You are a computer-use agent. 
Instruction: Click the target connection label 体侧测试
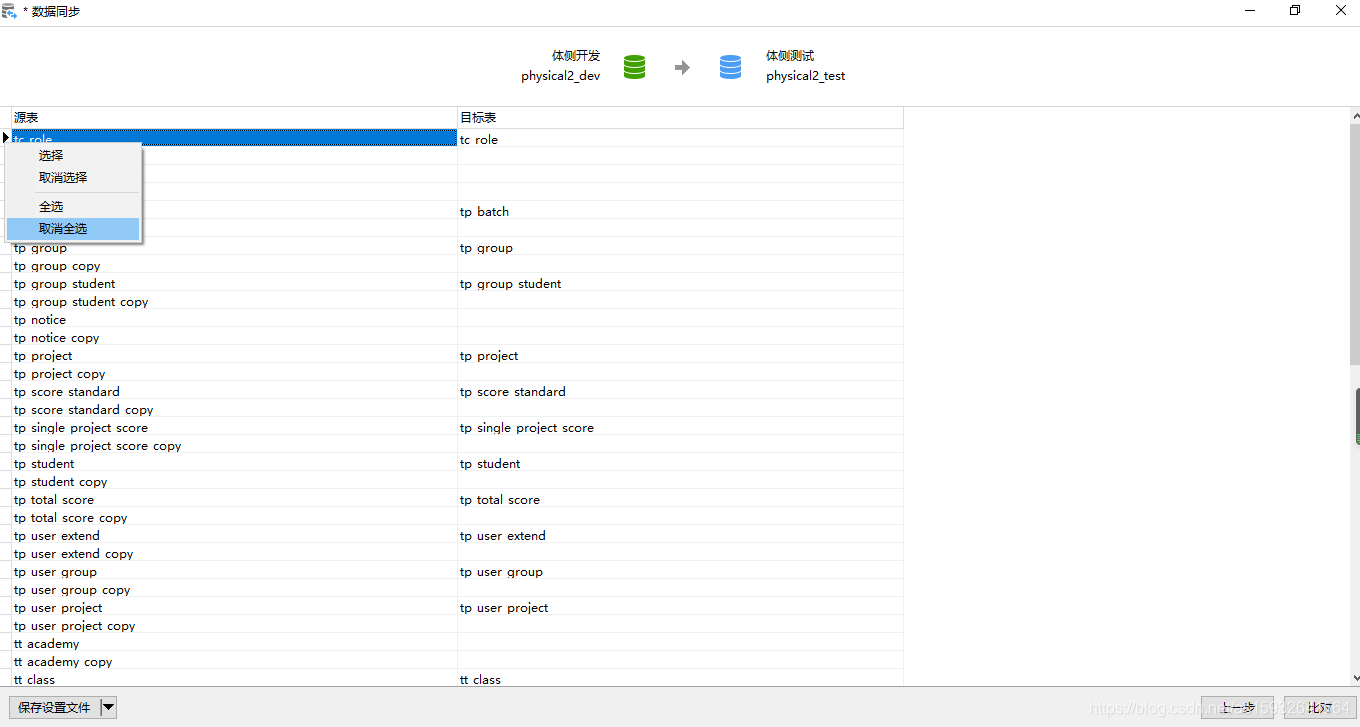pos(790,56)
